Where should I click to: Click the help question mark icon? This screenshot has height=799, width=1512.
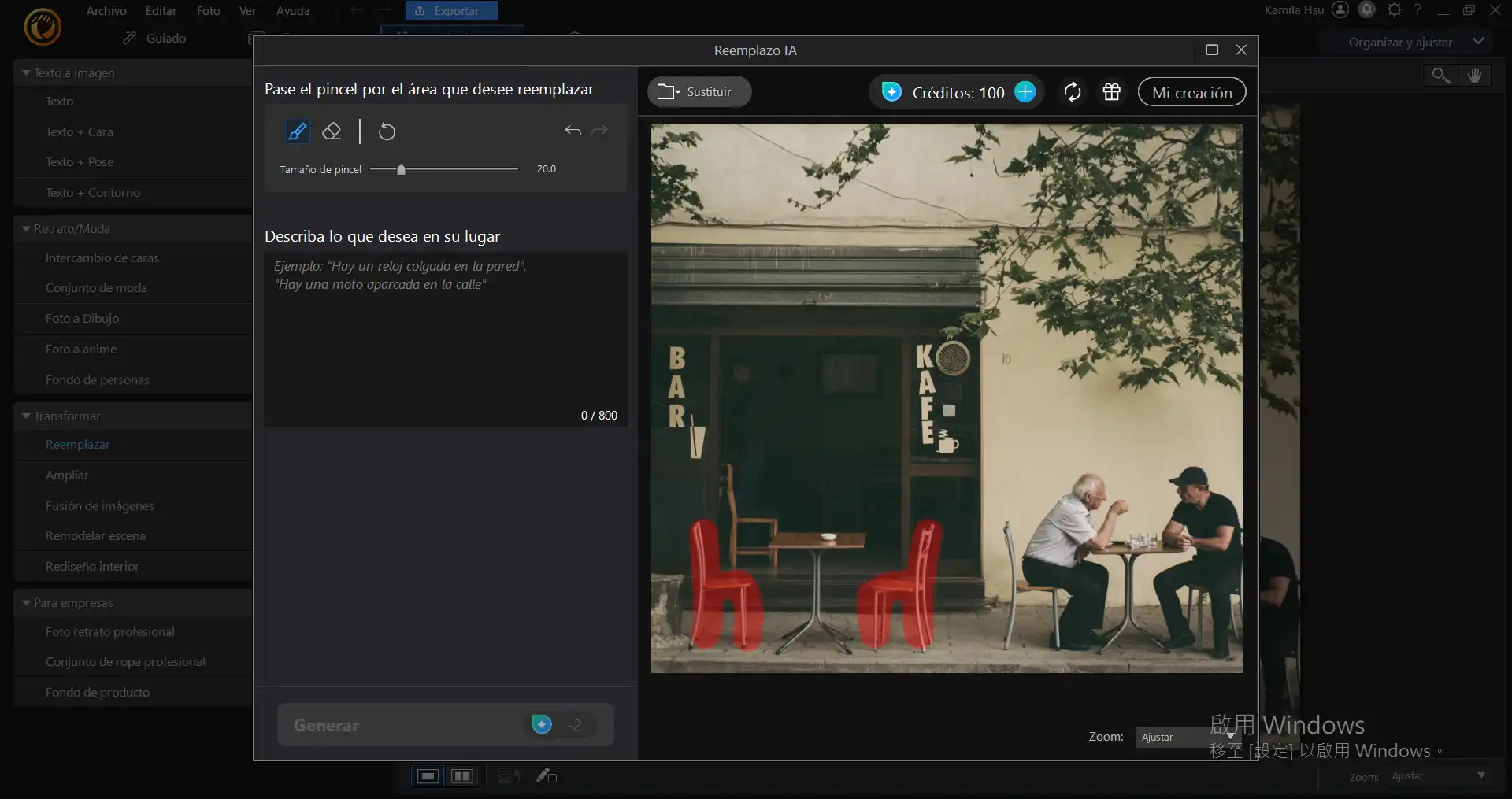pyautogui.click(x=1417, y=9)
